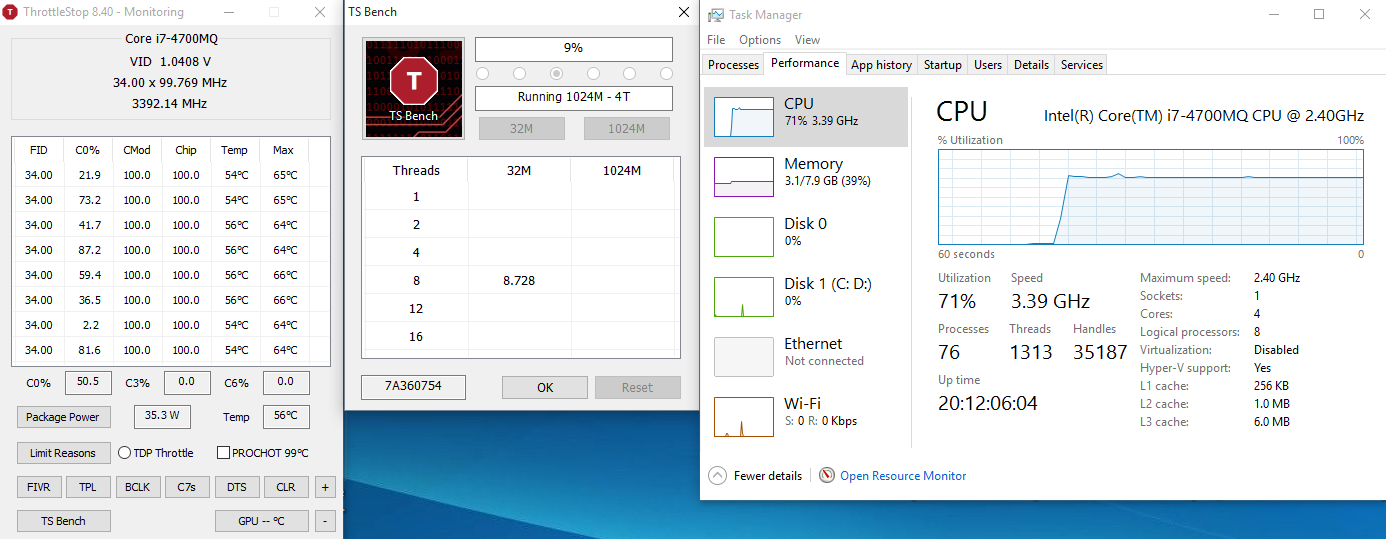Click the Running 1024M - 4T status box
Image resolution: width=1386 pixels, height=539 pixels.
[x=574, y=98]
